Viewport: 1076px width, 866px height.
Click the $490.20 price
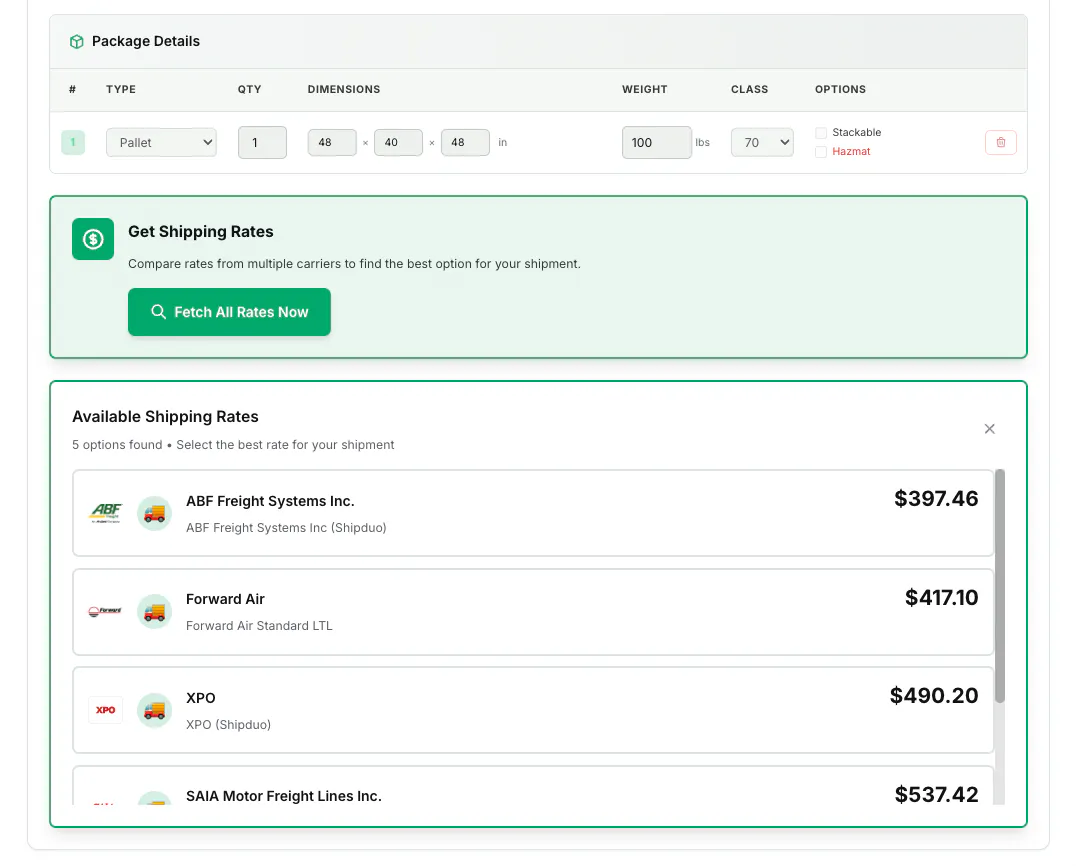[934, 696]
